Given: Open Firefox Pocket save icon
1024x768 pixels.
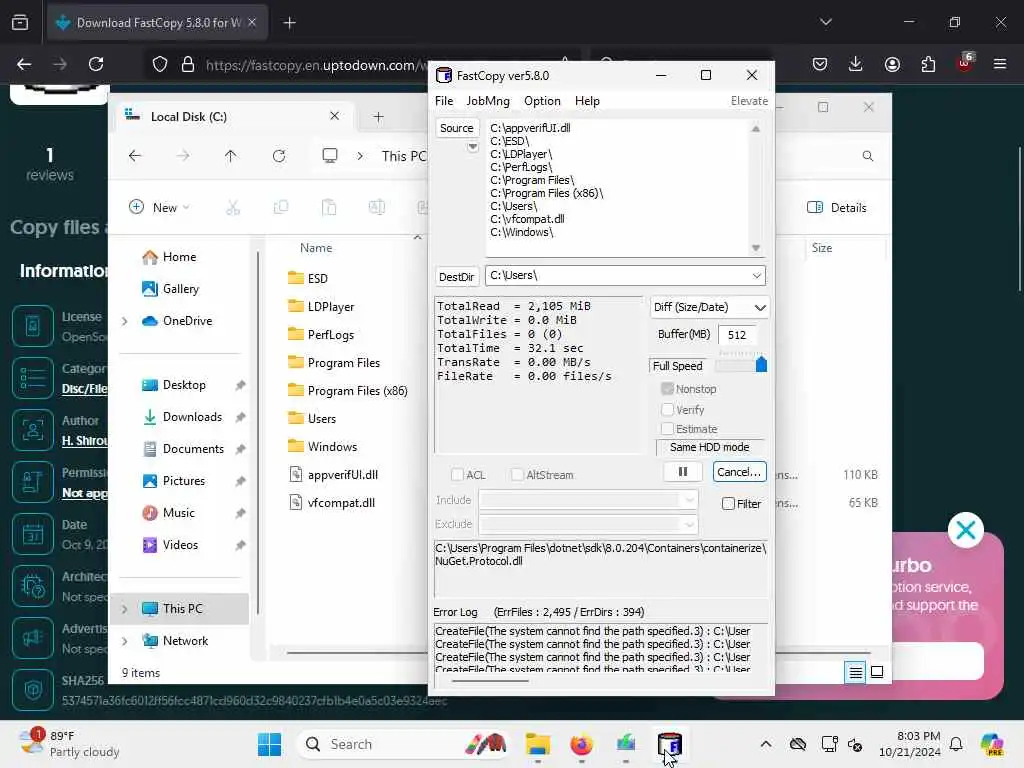Looking at the screenshot, I should [x=820, y=64].
